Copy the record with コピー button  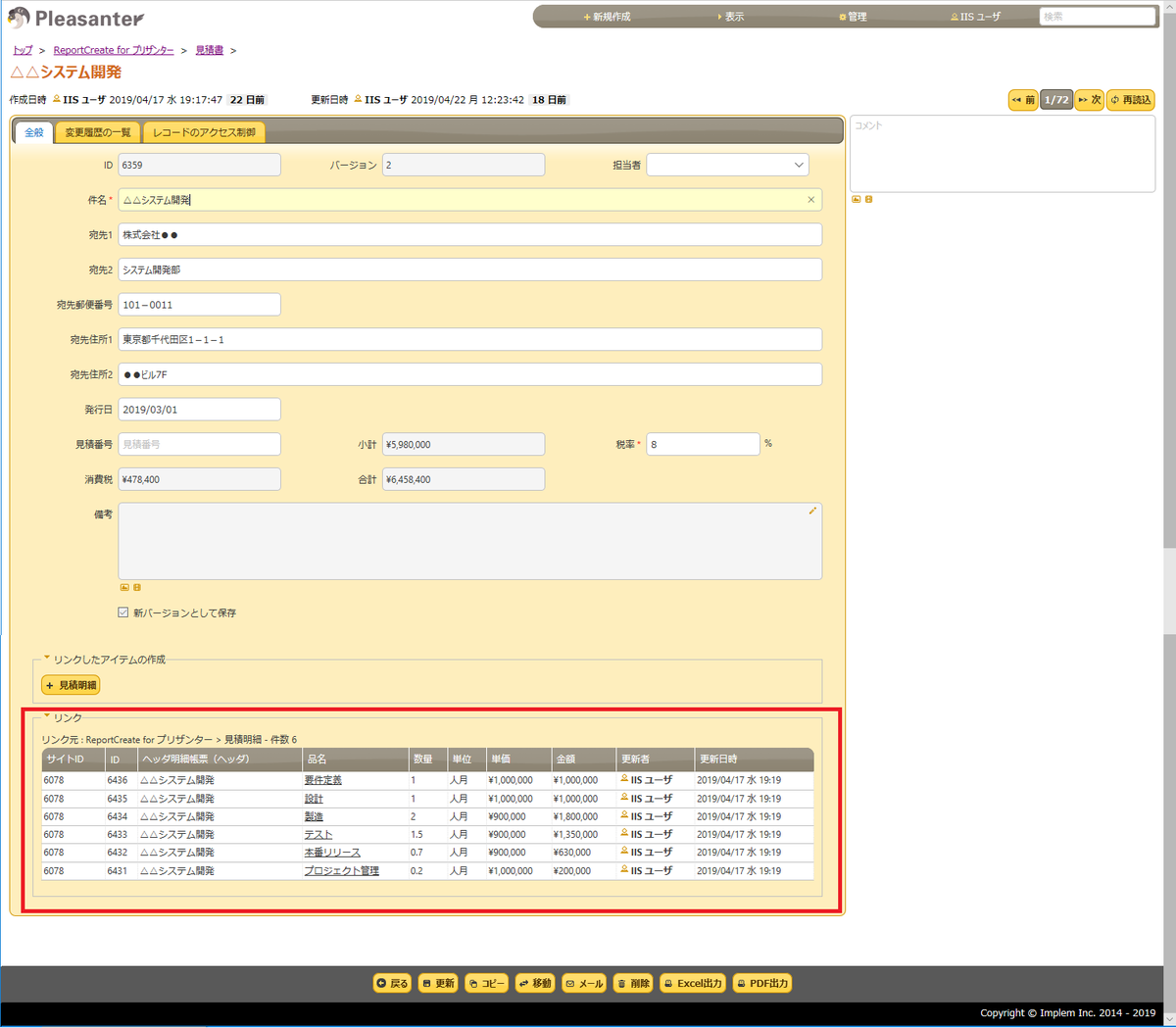pos(486,983)
